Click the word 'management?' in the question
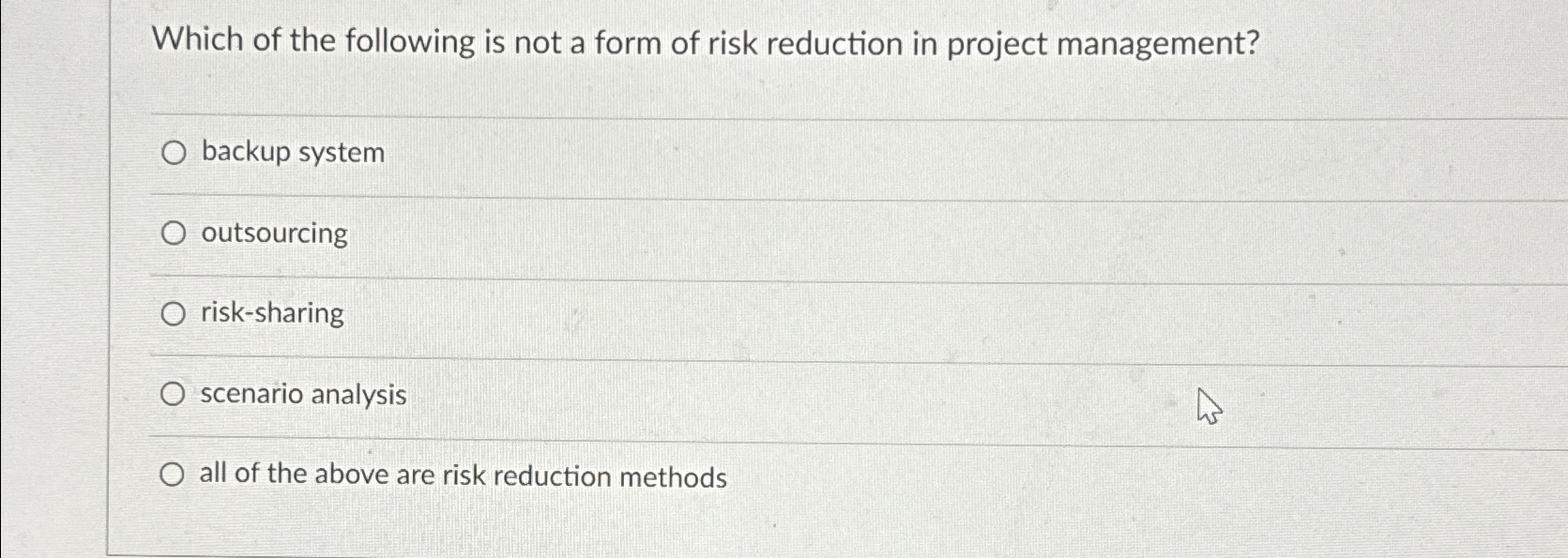 click(1157, 45)
